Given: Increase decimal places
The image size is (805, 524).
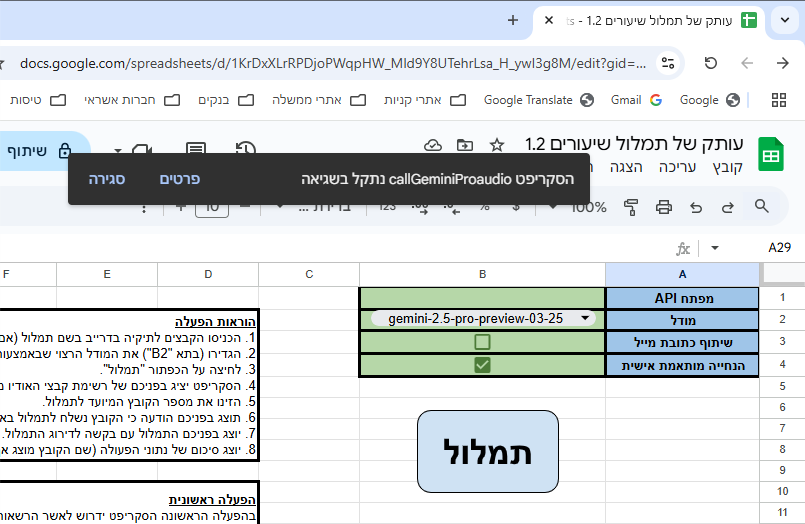Looking at the screenshot, I should tap(420, 208).
